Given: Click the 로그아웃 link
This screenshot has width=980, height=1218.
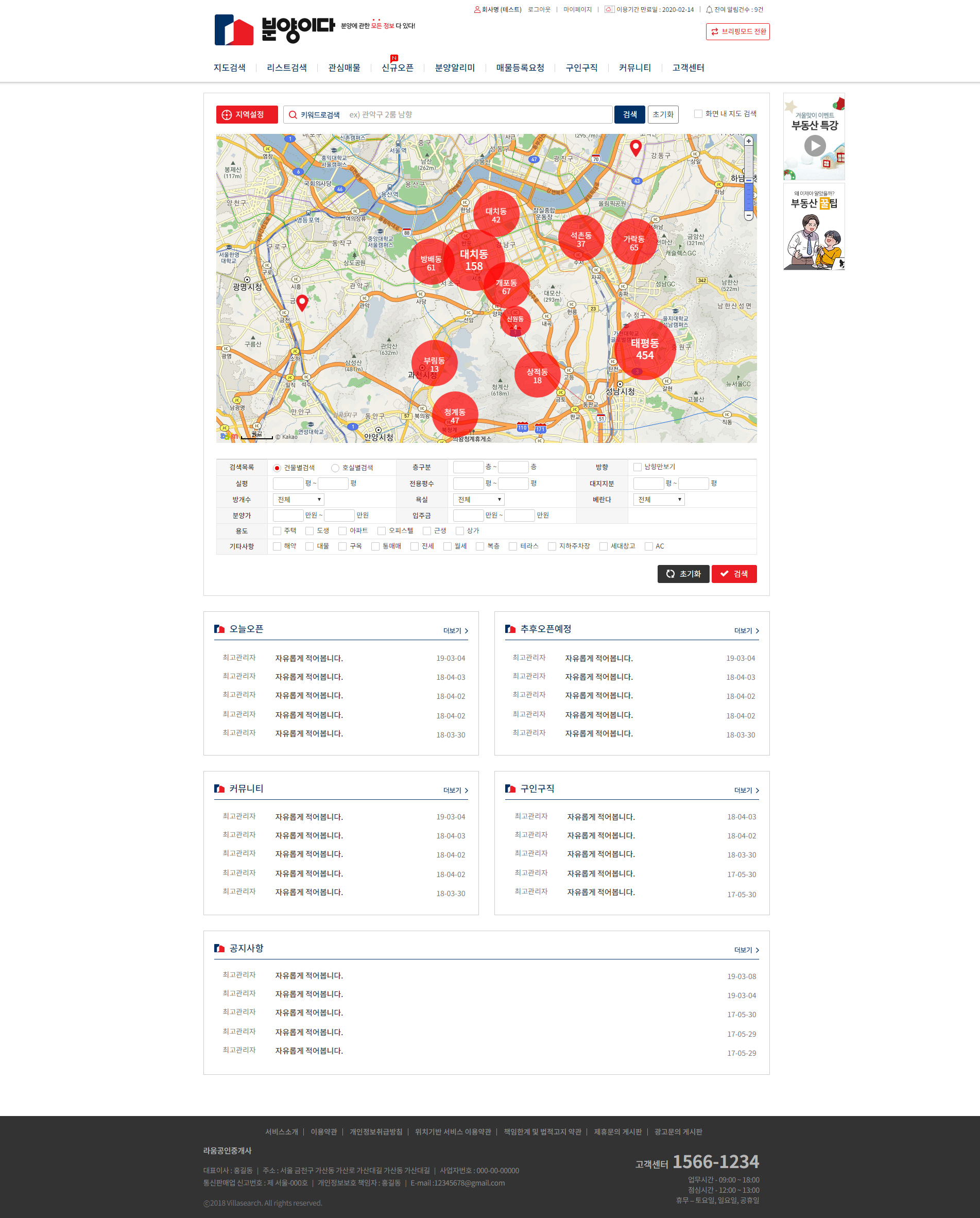Looking at the screenshot, I should [539, 10].
